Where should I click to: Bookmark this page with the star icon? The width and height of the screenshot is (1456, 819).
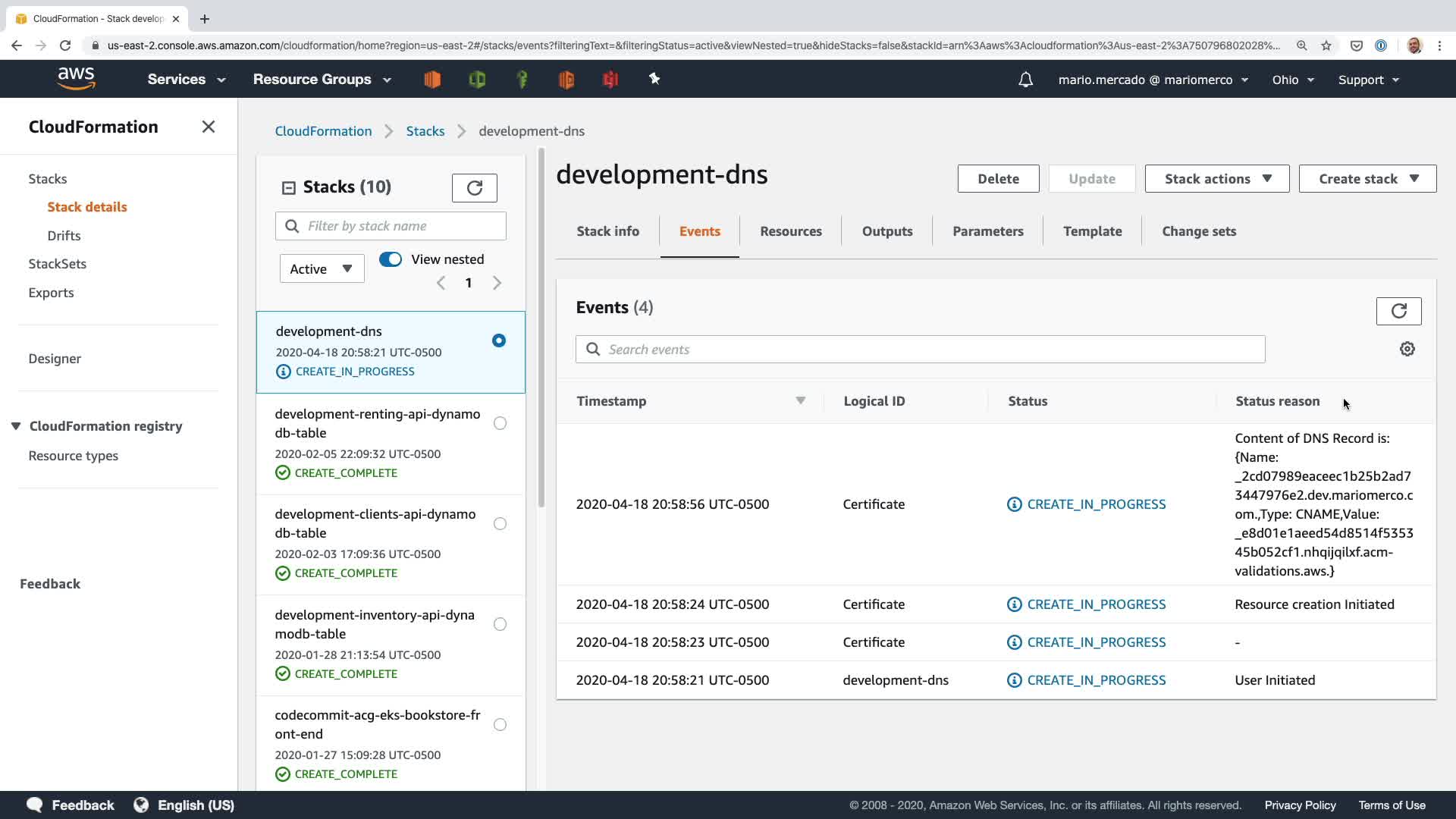tap(1326, 45)
